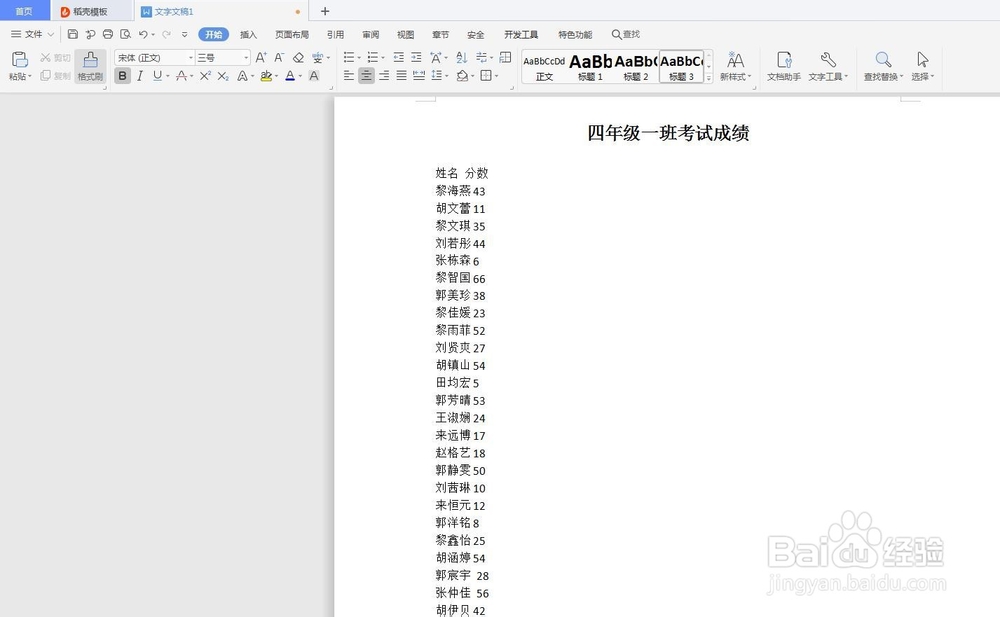The image size is (1000, 617).
Task: Switch to the 引用 ribbon tab
Action: pos(335,34)
